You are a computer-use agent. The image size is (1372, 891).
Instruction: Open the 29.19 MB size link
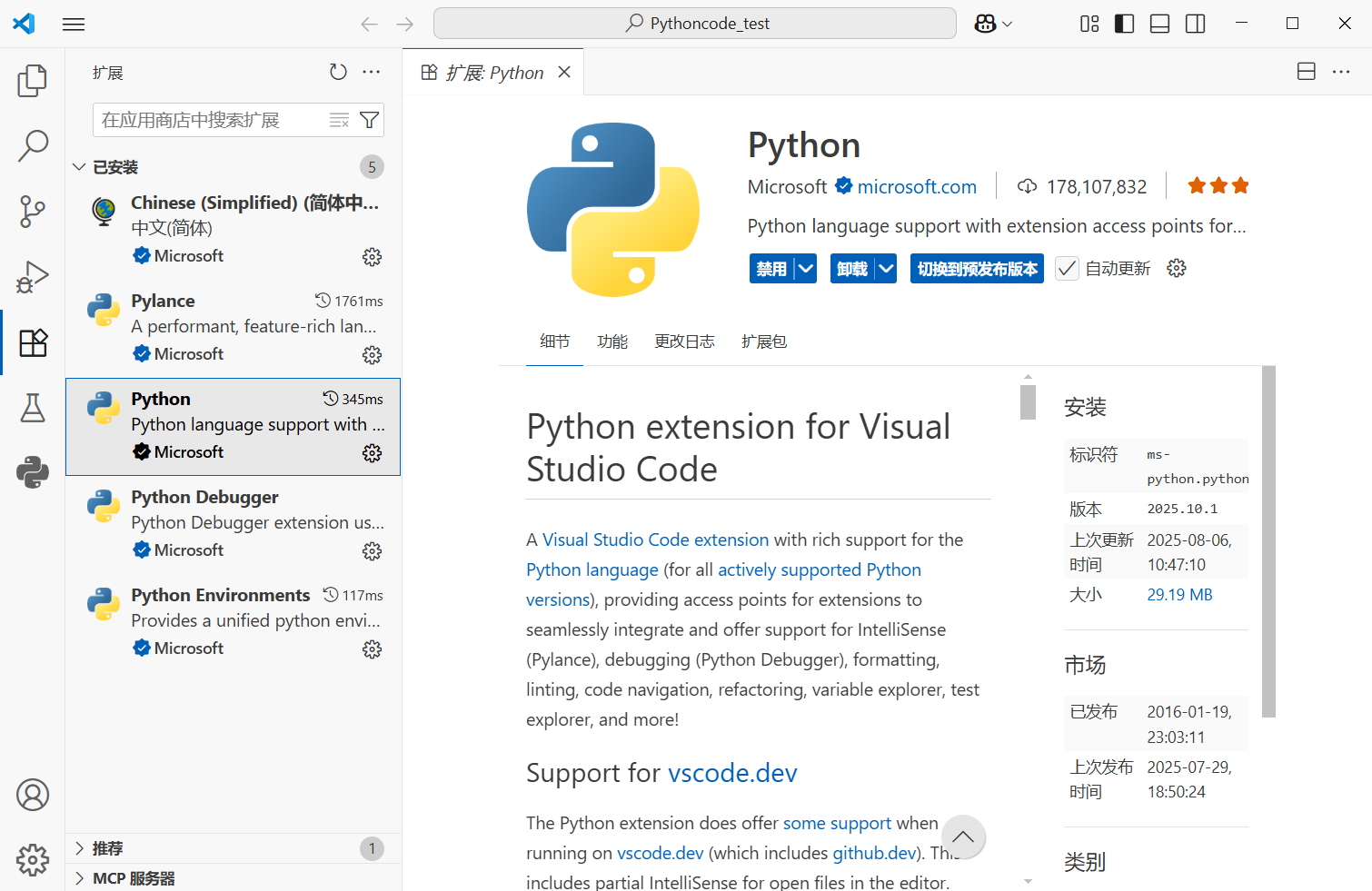[x=1179, y=595]
